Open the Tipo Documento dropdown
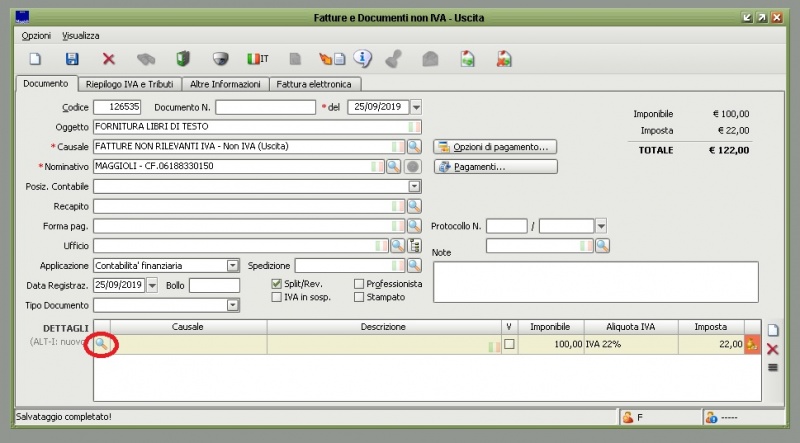 [233, 305]
